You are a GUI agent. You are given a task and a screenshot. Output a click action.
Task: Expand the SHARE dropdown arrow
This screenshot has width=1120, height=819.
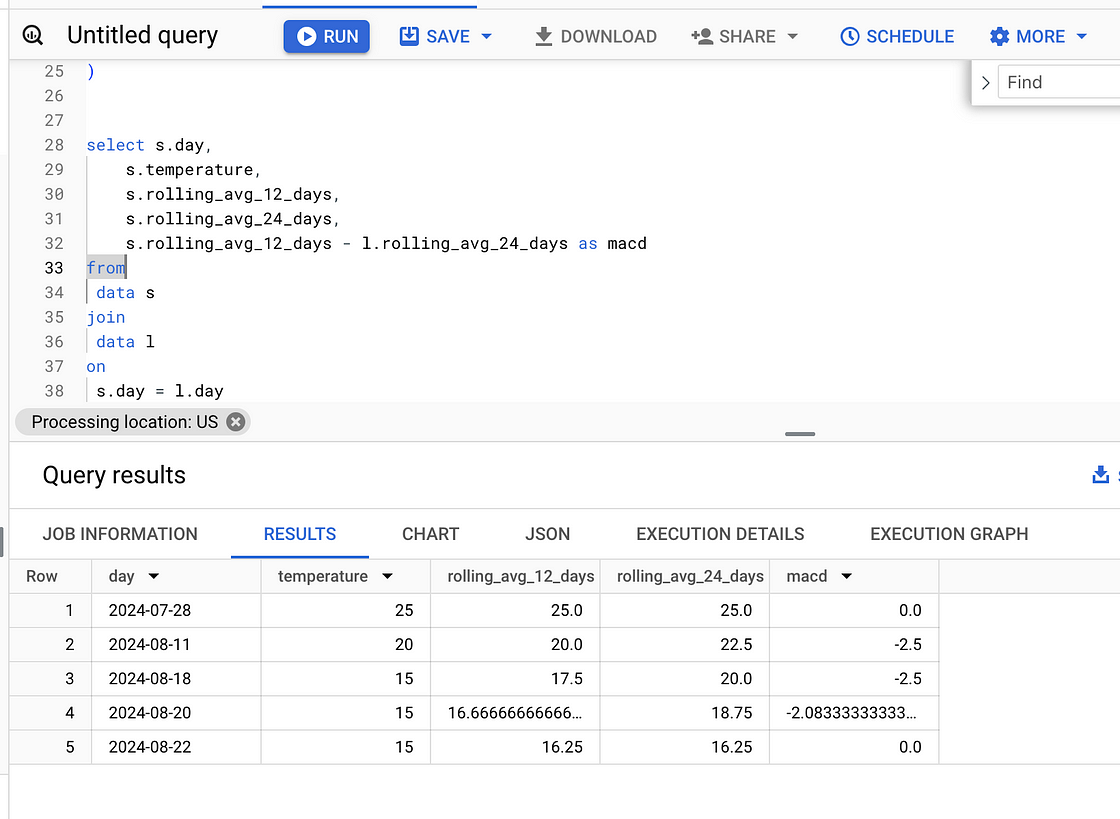tap(792, 36)
